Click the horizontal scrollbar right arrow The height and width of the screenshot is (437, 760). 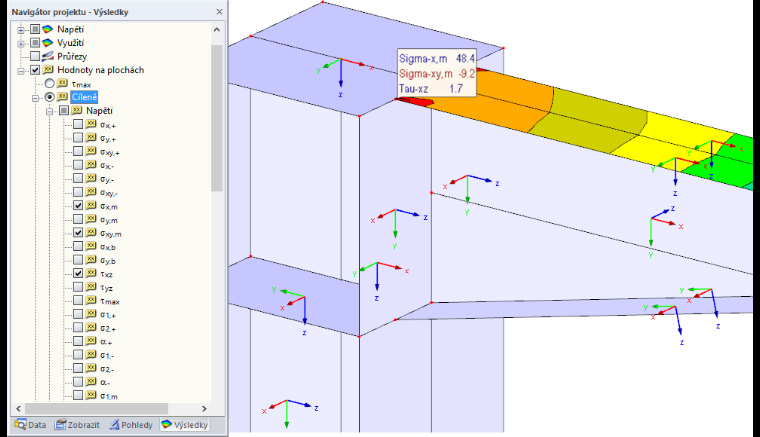pos(204,408)
